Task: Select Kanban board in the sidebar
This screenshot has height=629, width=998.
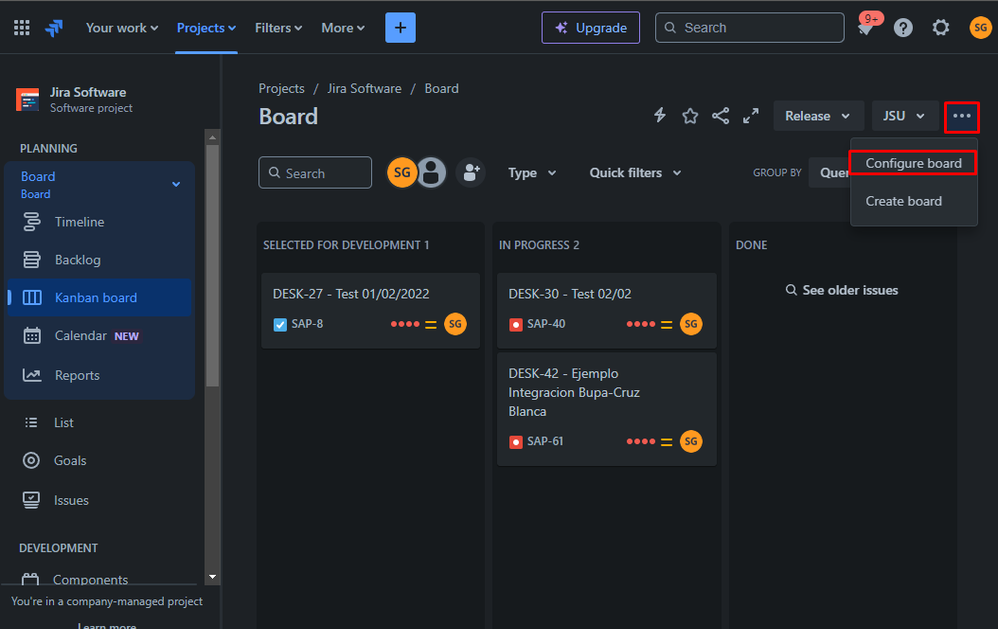Action: (99, 297)
